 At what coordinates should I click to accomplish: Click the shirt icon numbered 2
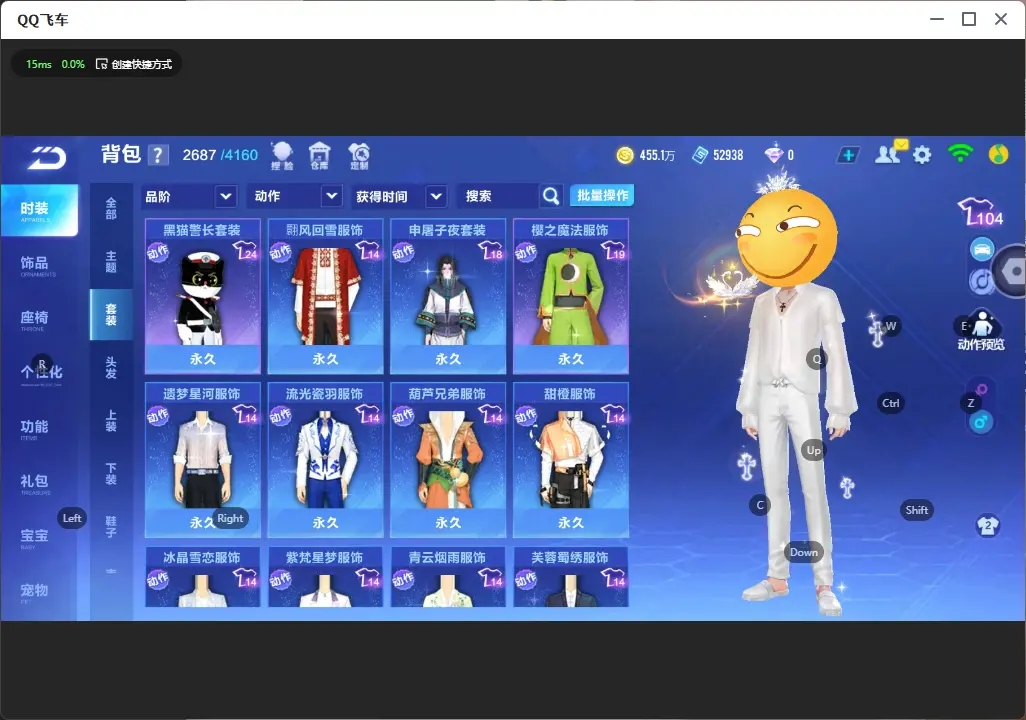(x=987, y=526)
